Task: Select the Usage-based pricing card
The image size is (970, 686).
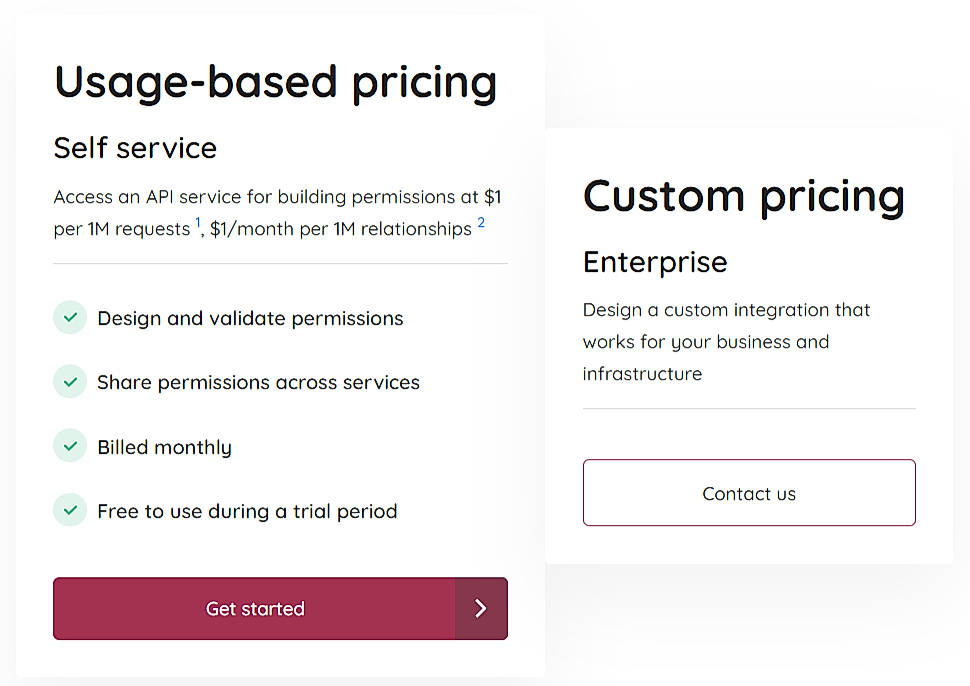Action: point(279,340)
